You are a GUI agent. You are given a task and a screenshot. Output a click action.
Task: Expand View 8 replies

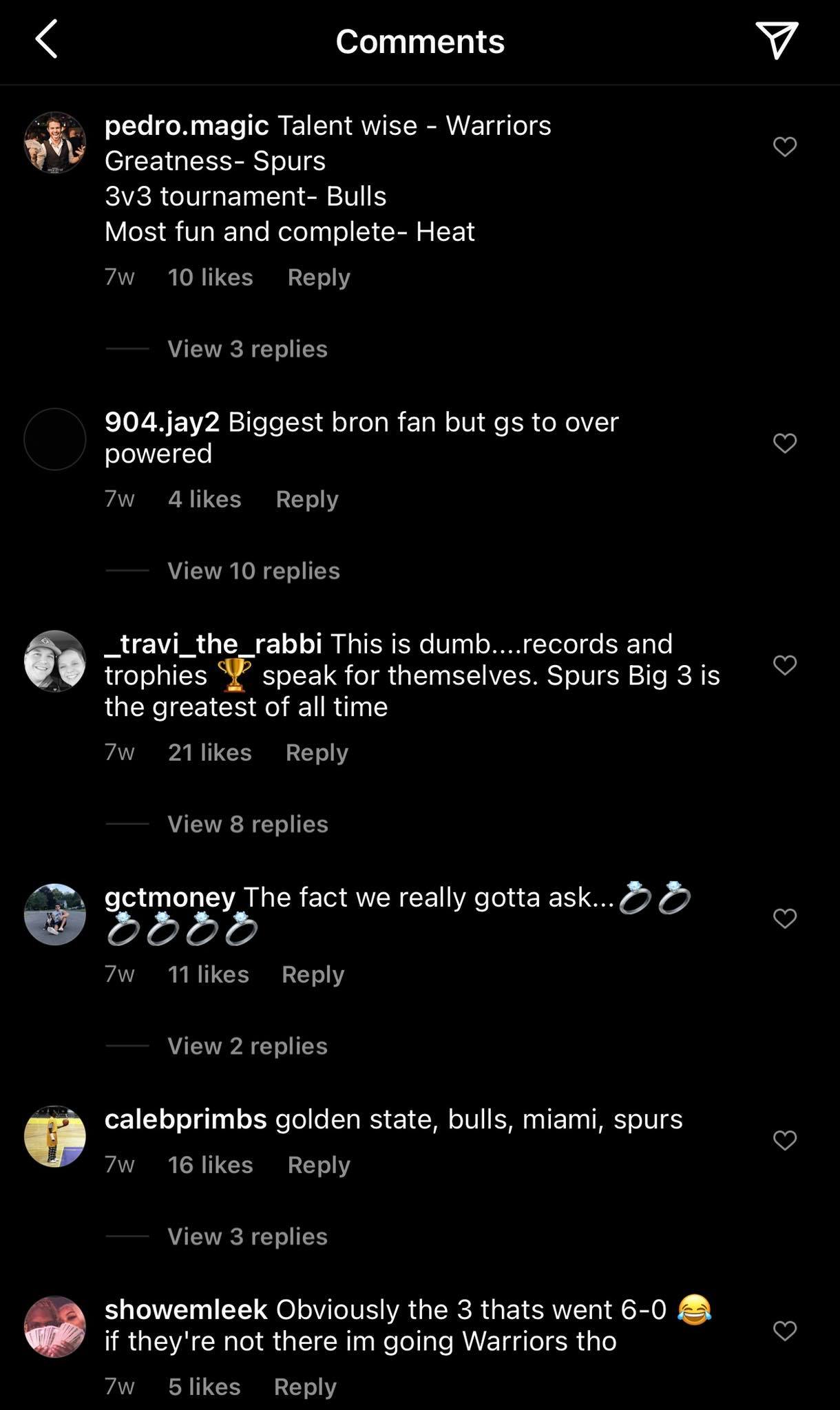[248, 824]
